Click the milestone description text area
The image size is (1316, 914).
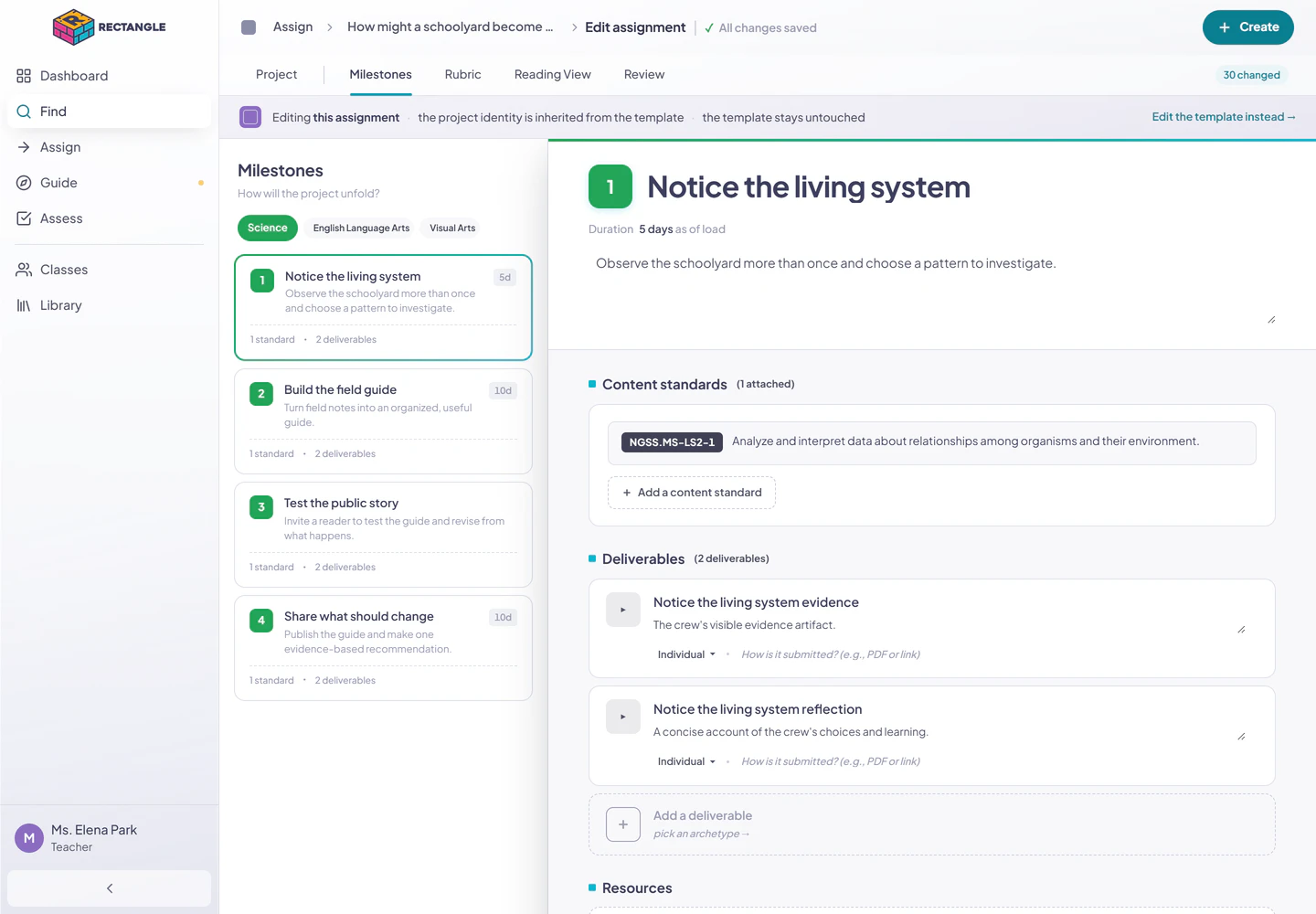[x=932, y=289]
